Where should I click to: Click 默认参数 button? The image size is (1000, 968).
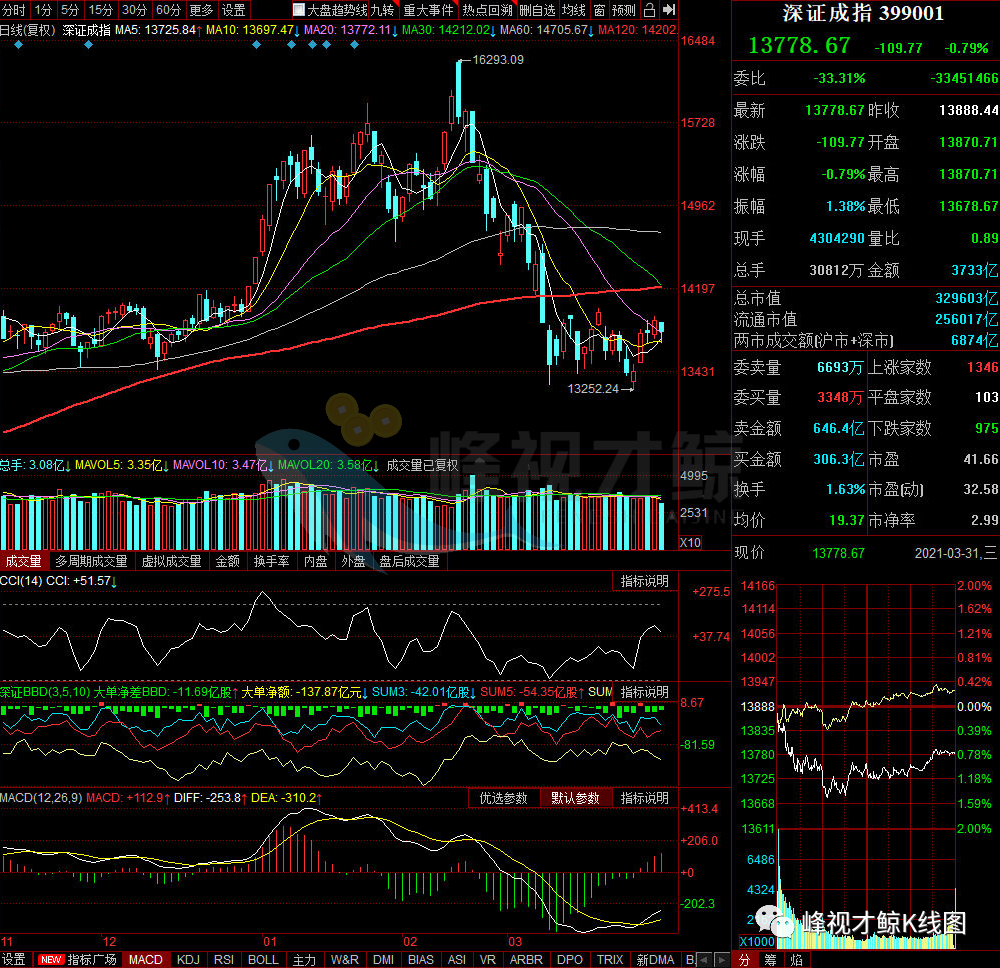pos(575,798)
